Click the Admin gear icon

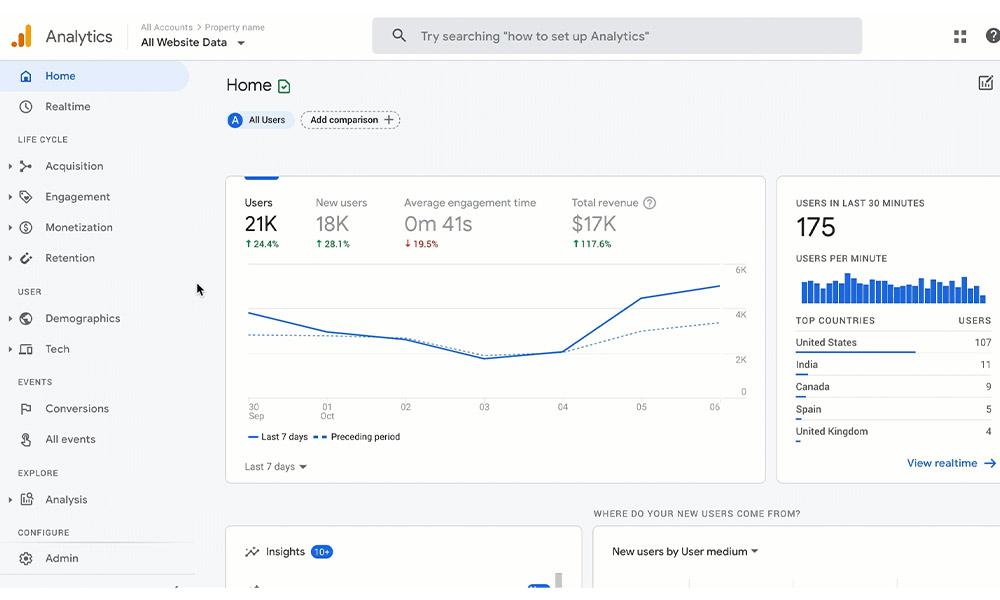pyautogui.click(x=26, y=559)
